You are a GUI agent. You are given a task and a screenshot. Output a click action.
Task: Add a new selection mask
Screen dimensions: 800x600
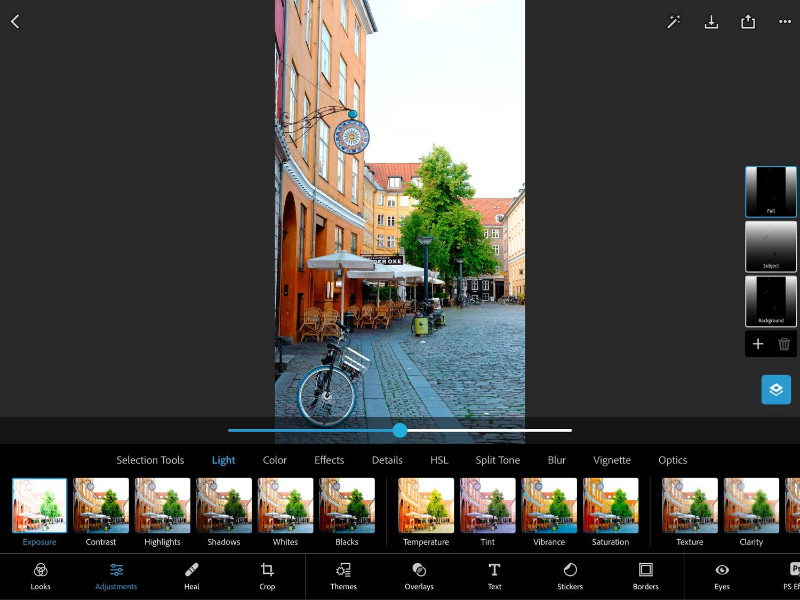coord(757,344)
